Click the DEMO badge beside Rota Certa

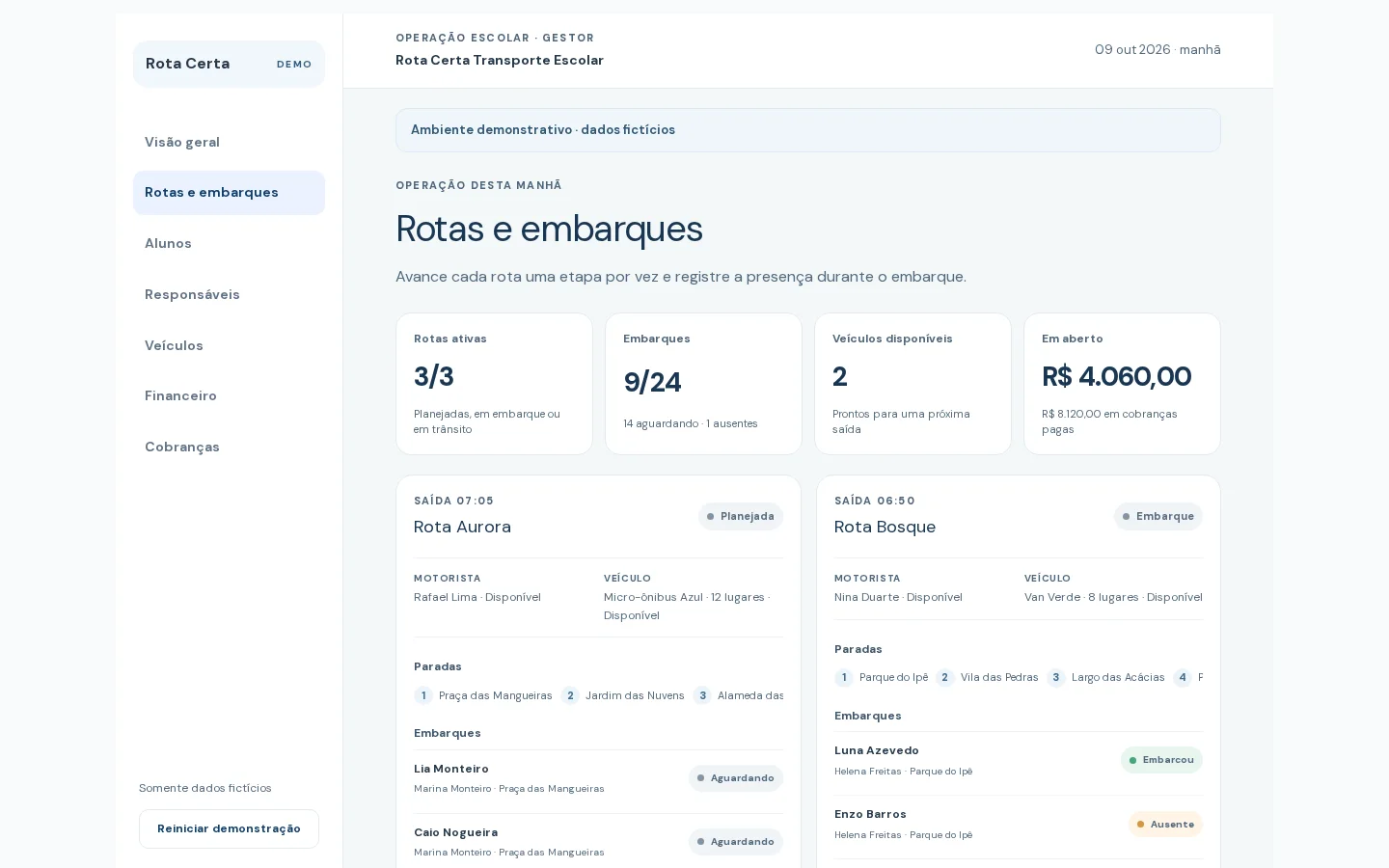[294, 65]
